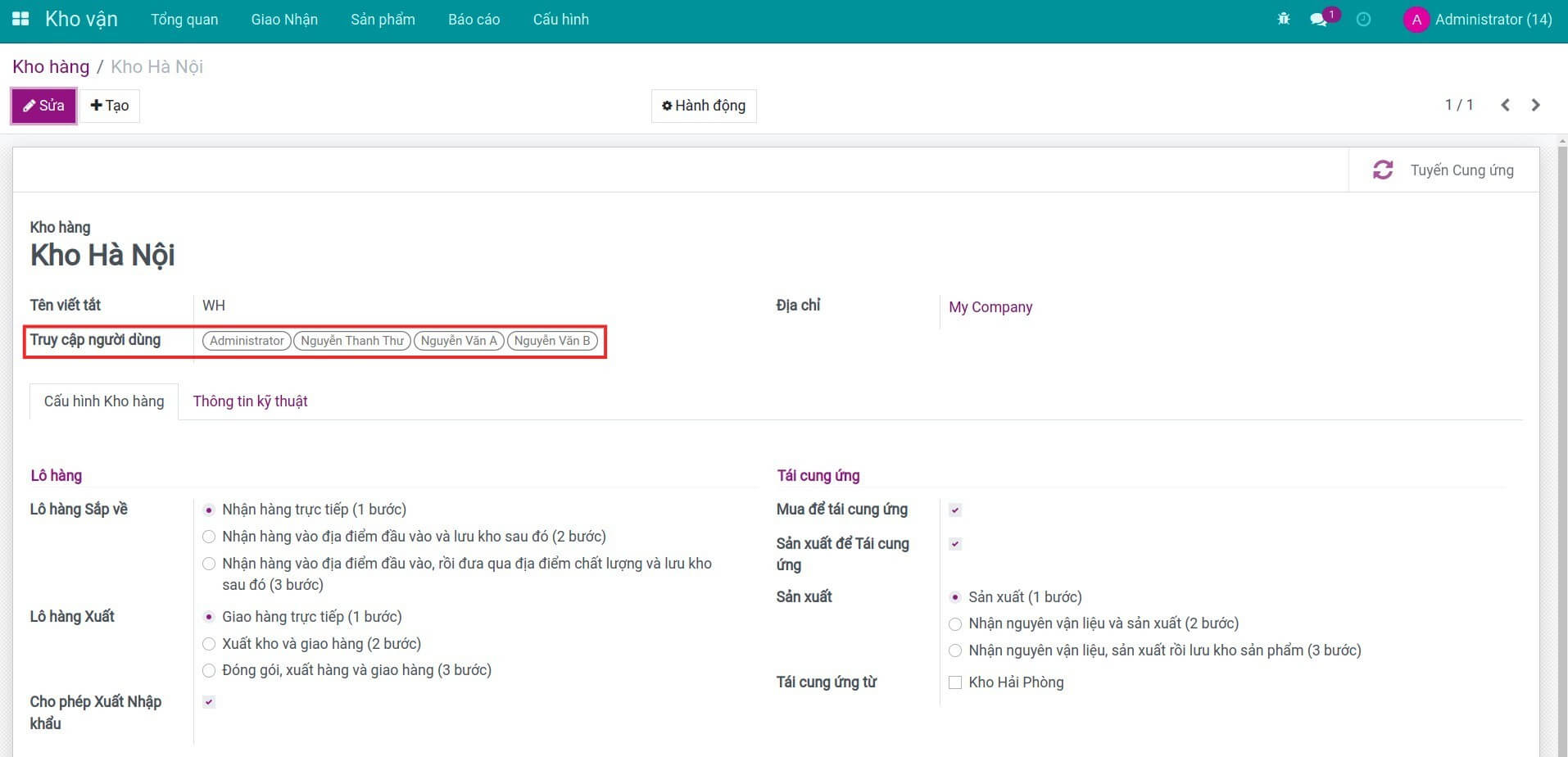Screen dimensions: 1568x757
Task: Click the Administrator avatar icon
Action: (x=1416, y=20)
